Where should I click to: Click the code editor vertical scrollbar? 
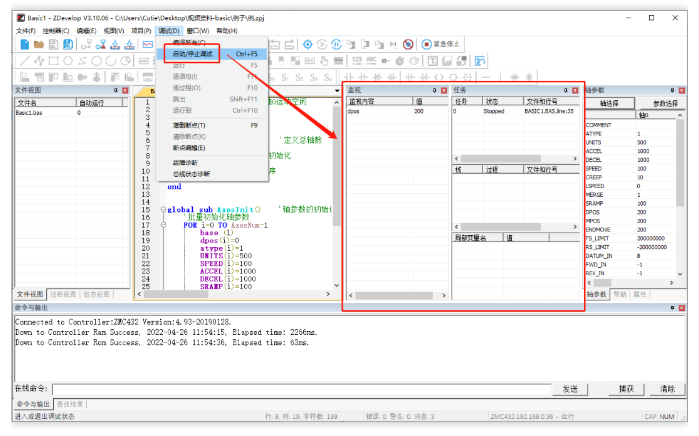coord(337,193)
